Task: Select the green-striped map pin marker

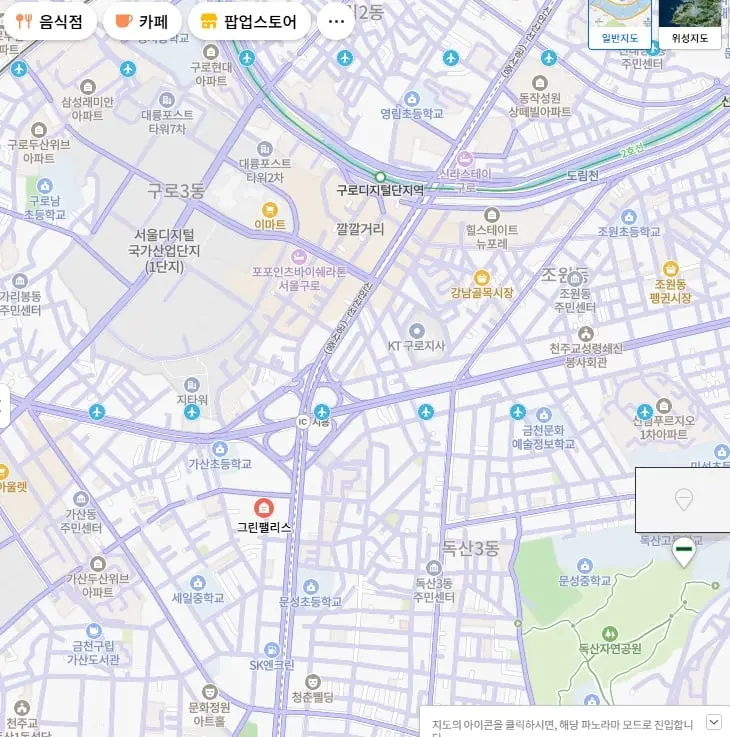Action: (x=684, y=552)
